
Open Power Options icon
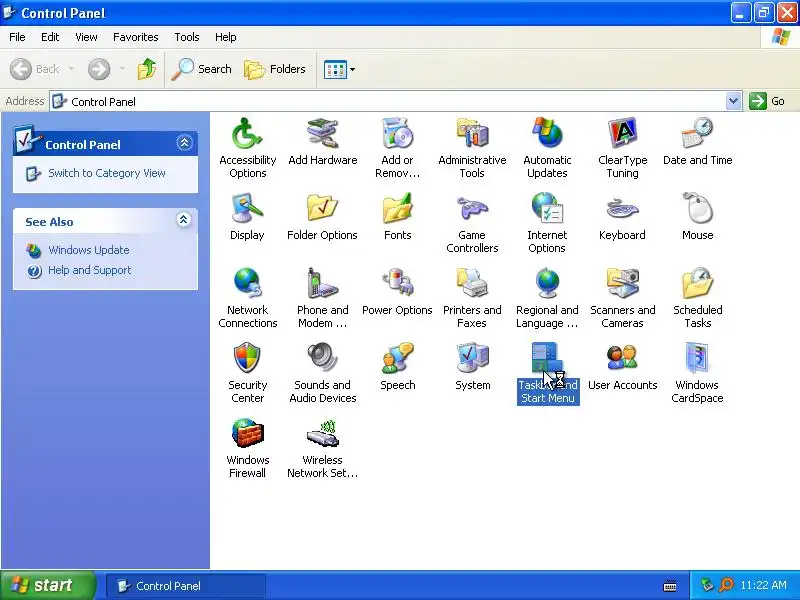(397, 283)
